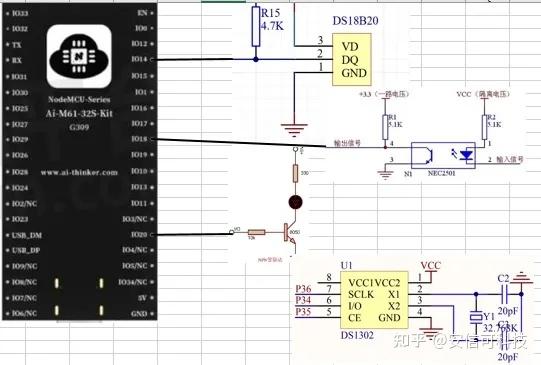The width and height of the screenshot is (541, 365).
Task: Click the www.ai-thinker.com text on the board
Action: 79,172
